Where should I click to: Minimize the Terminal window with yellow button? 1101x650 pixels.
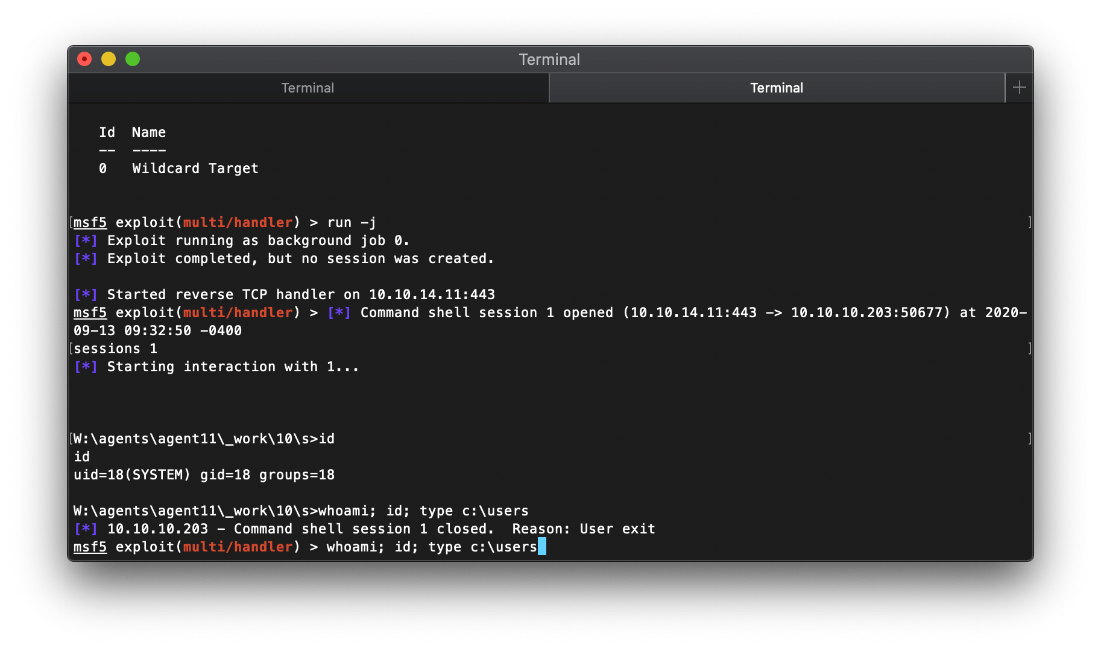(108, 59)
